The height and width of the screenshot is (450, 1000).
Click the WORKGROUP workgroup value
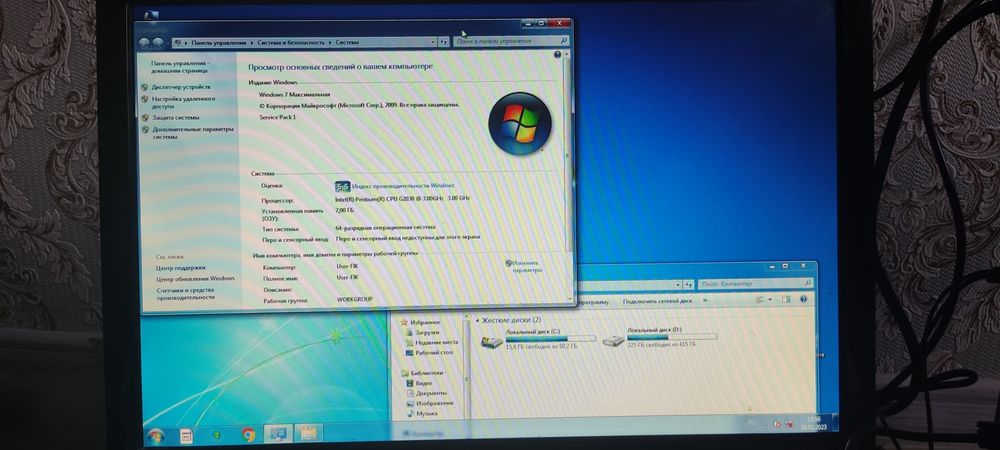coord(355,299)
